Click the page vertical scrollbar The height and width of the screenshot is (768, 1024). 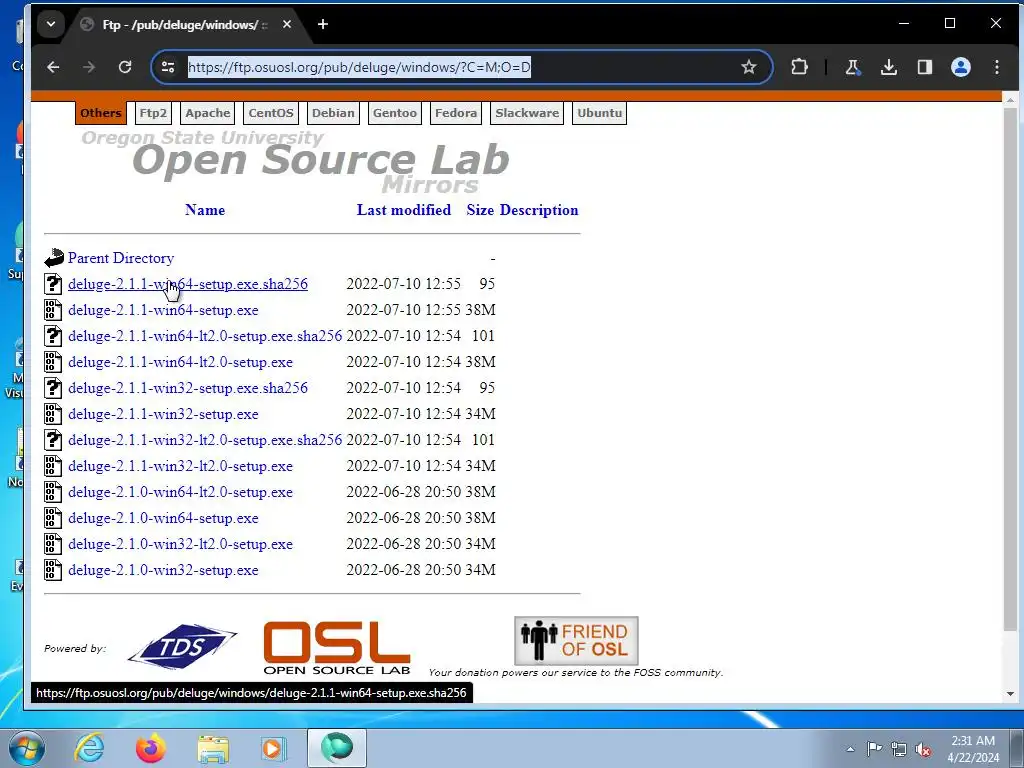point(1010,369)
